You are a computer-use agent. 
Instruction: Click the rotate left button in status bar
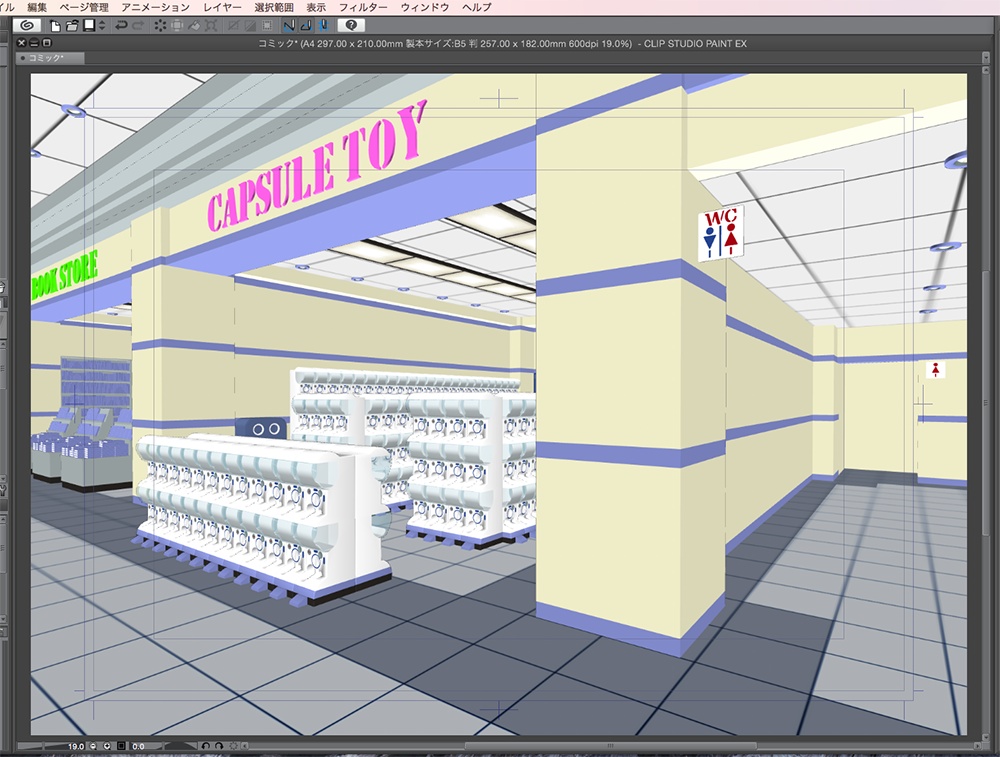(206, 746)
